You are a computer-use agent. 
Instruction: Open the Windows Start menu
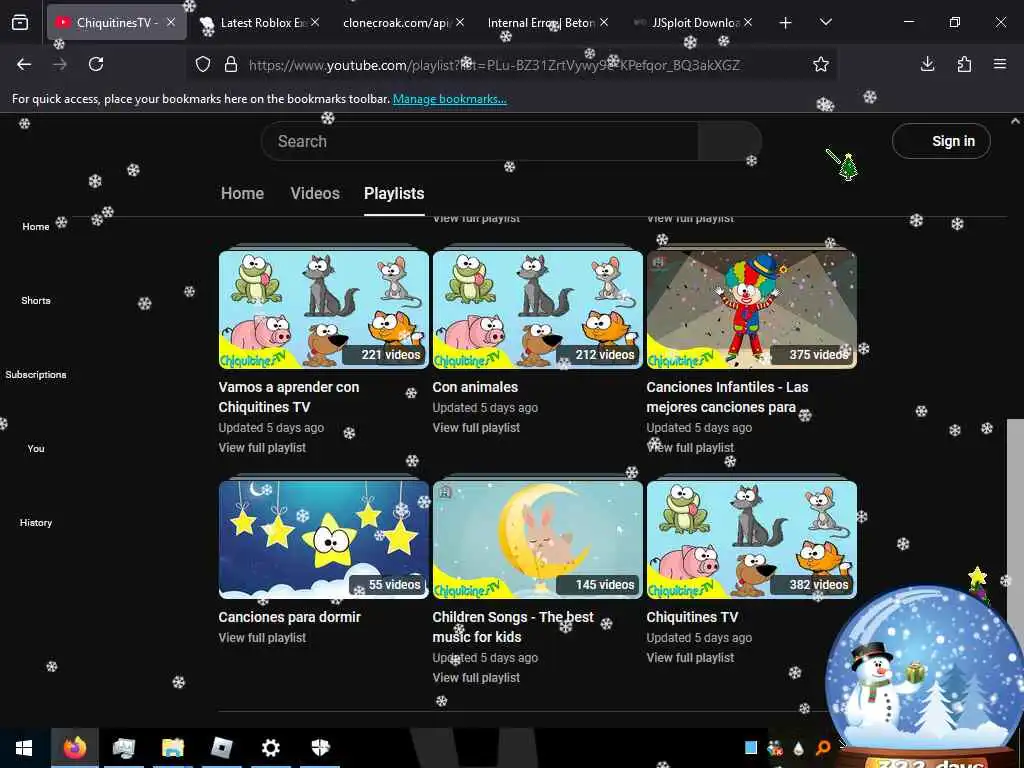(x=24, y=748)
